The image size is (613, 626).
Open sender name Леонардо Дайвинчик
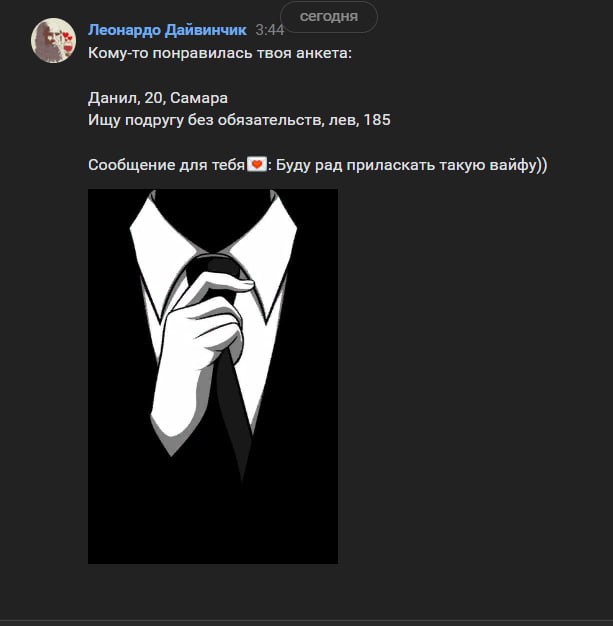(x=167, y=30)
